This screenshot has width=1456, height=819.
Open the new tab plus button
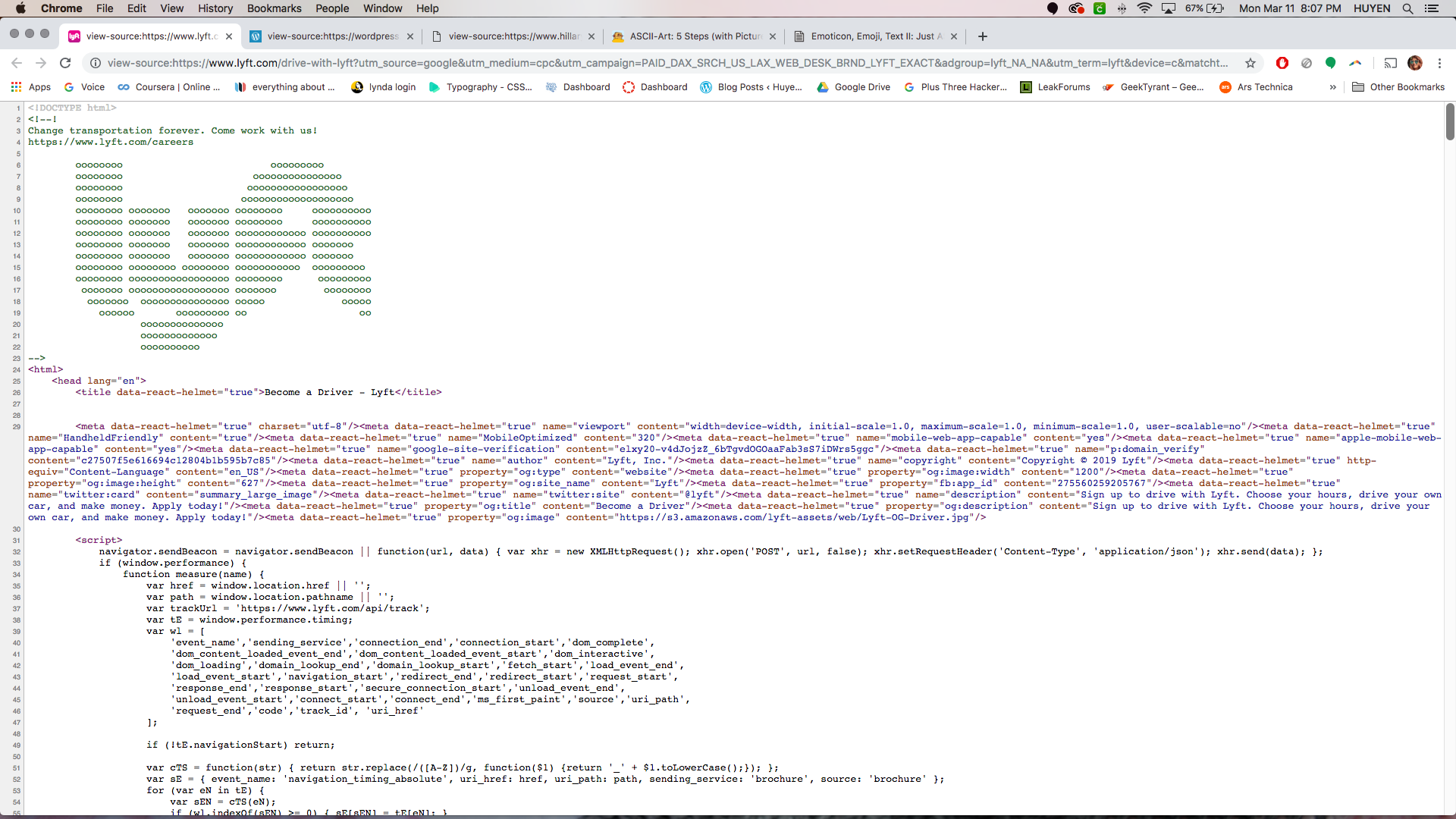click(983, 36)
